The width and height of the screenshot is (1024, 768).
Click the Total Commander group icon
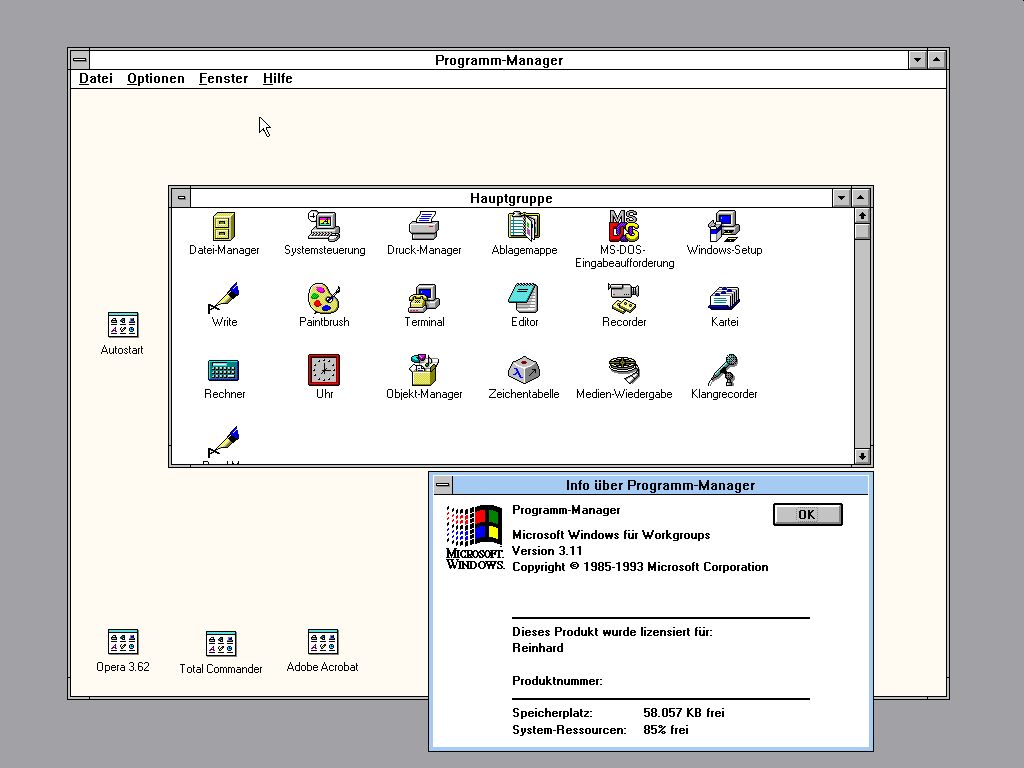(x=221, y=644)
